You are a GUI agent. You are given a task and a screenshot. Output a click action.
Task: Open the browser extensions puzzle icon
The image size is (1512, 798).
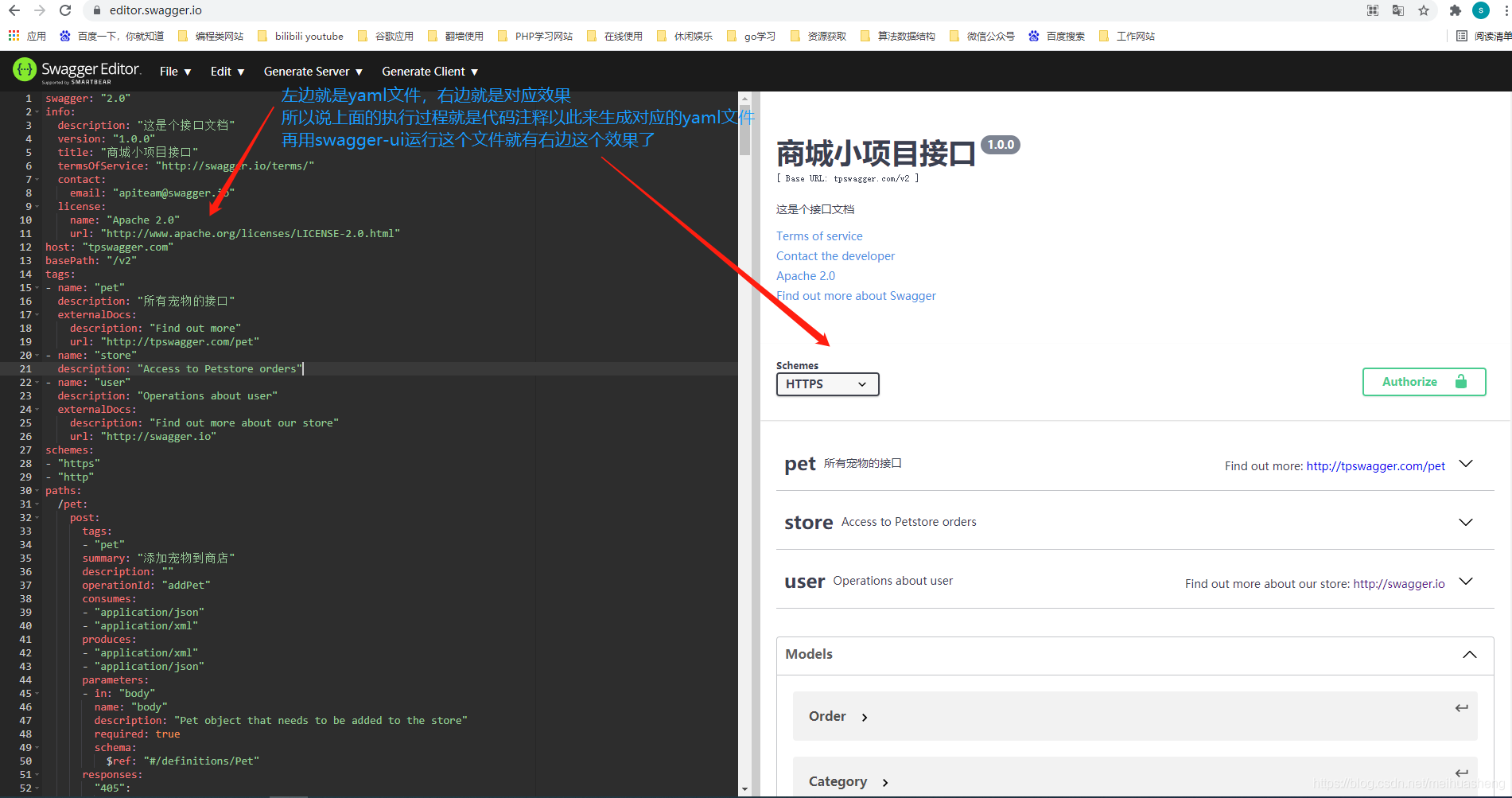[x=1455, y=10]
